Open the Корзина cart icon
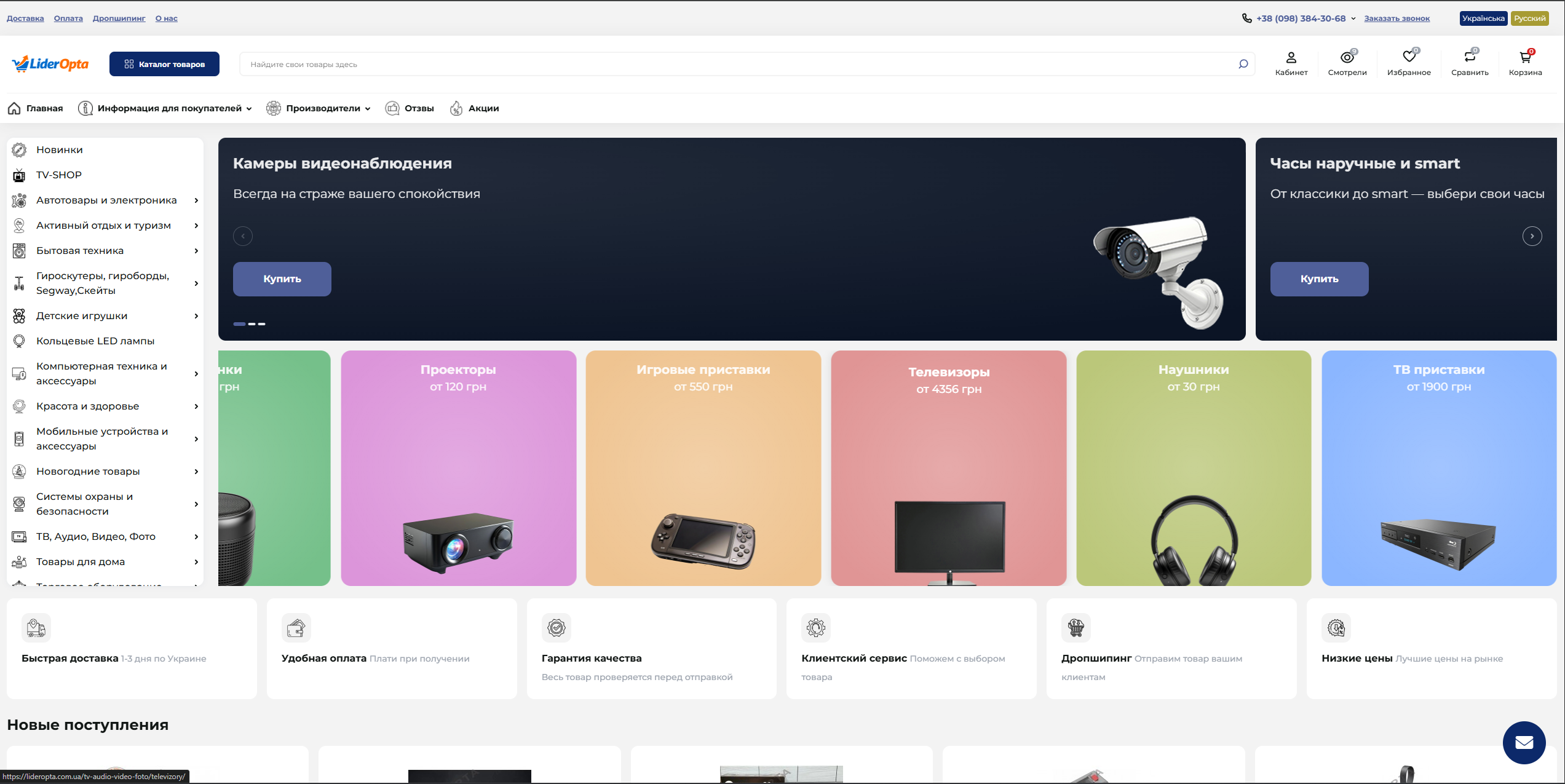This screenshot has width=1565, height=784. click(1525, 57)
